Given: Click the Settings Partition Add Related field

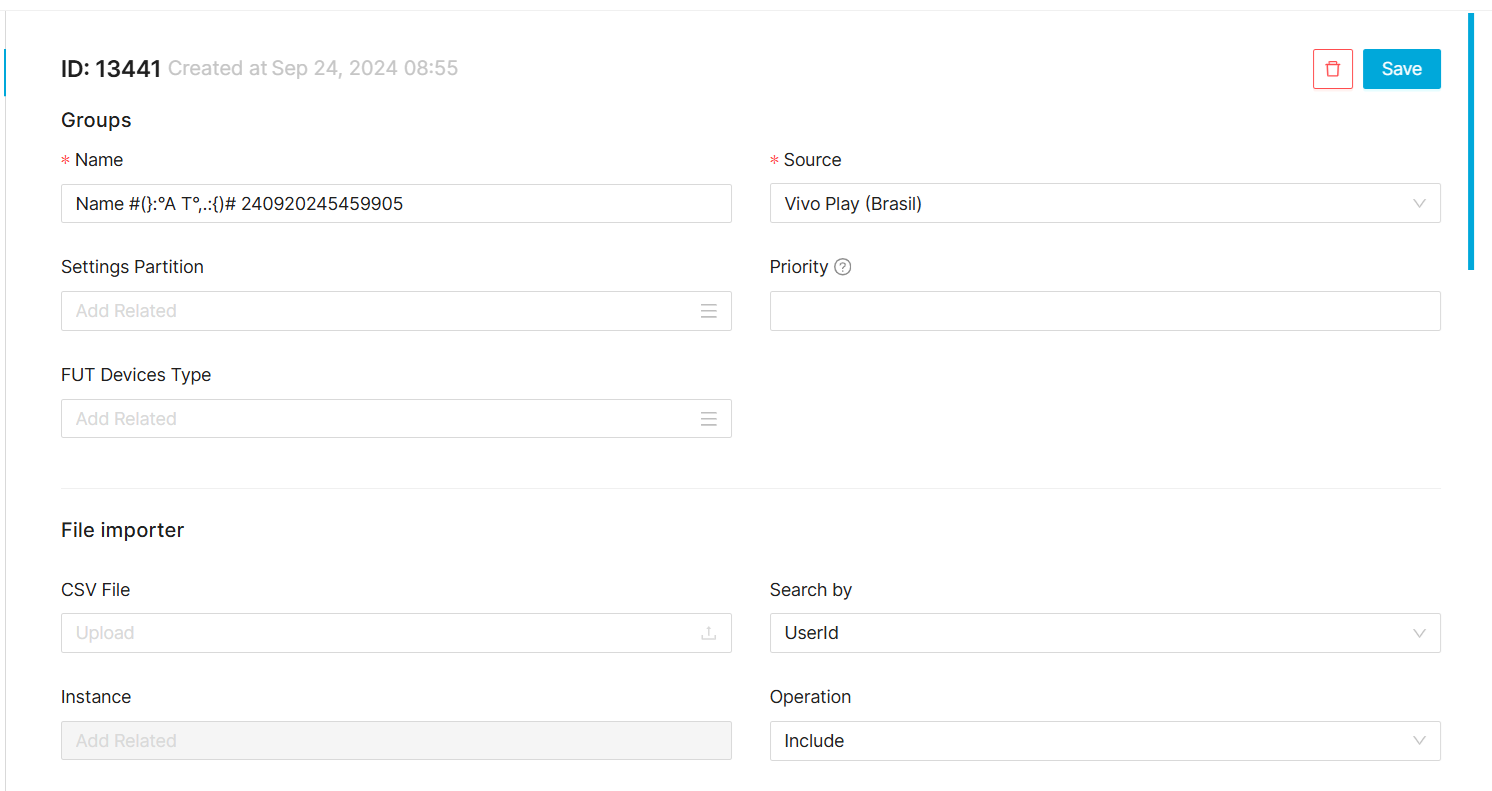Looking at the screenshot, I should coord(380,311).
